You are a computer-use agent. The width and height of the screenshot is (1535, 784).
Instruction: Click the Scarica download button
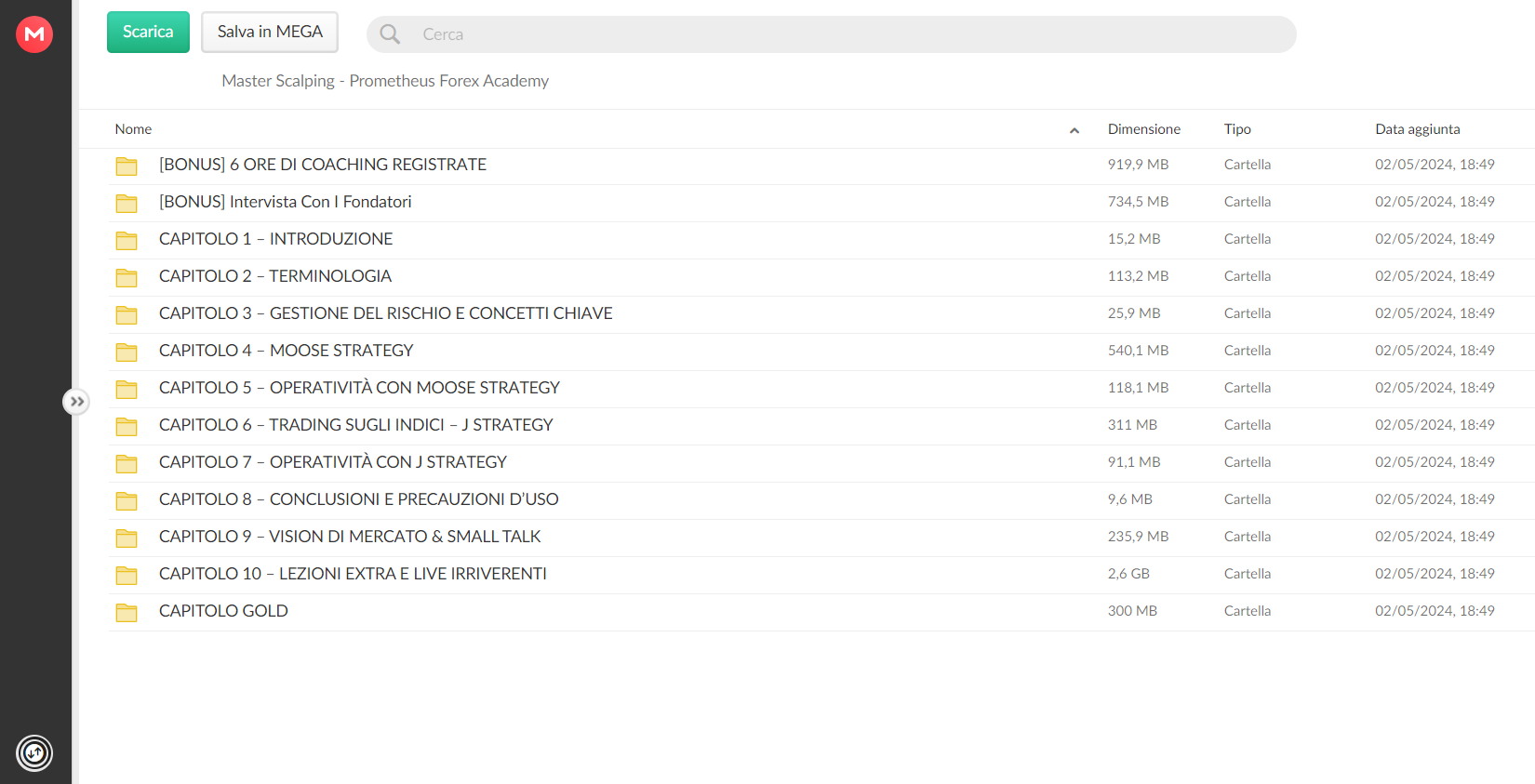148,32
